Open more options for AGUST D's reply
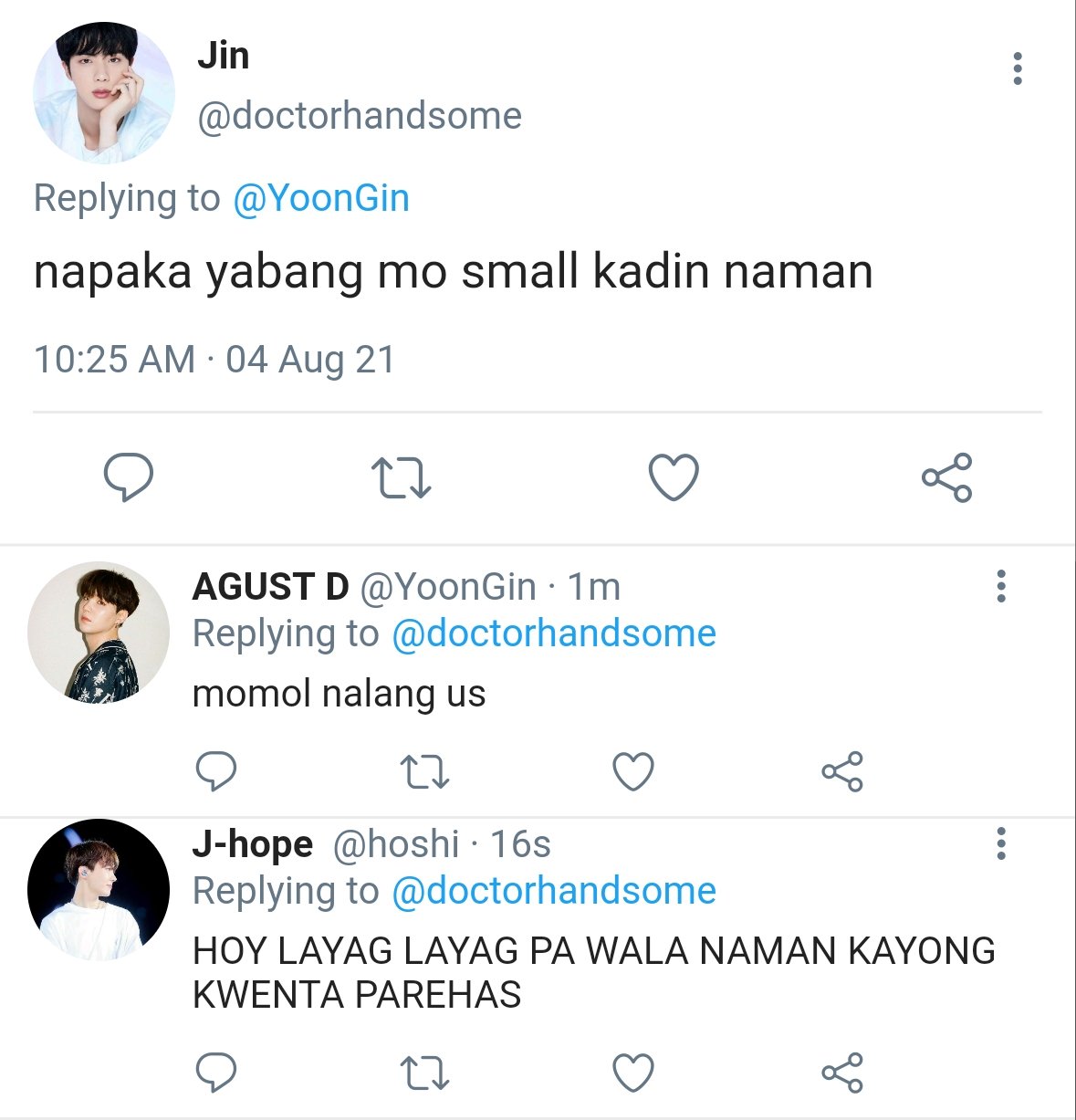 point(1001,586)
